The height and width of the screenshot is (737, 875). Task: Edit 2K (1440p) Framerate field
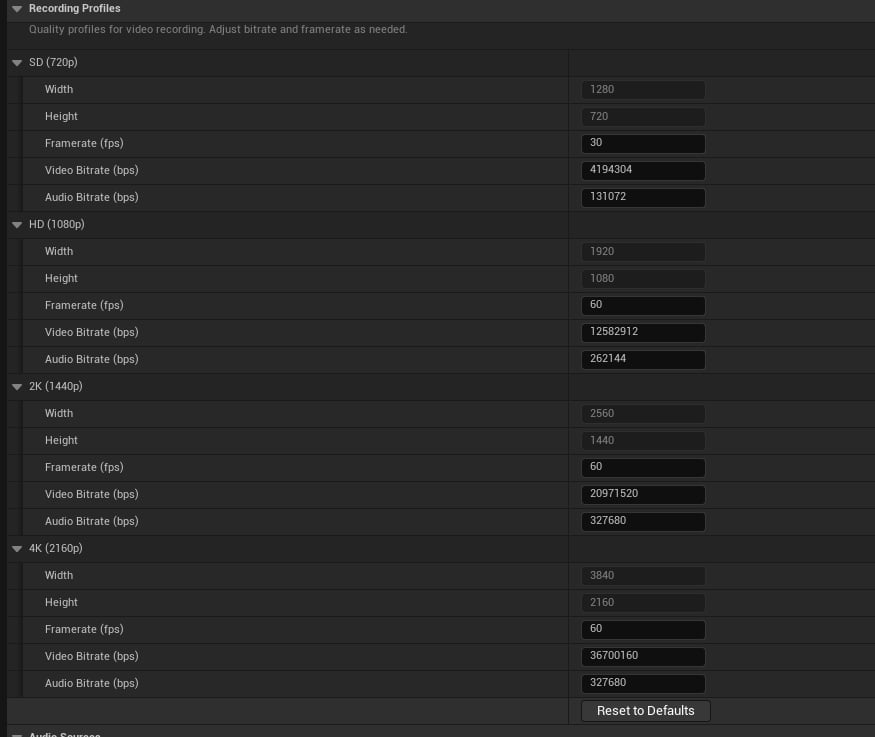[643, 467]
